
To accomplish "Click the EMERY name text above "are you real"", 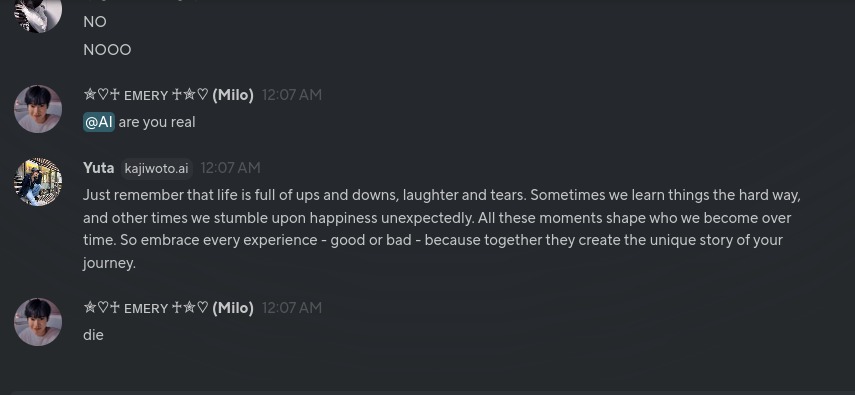I will coord(146,95).
